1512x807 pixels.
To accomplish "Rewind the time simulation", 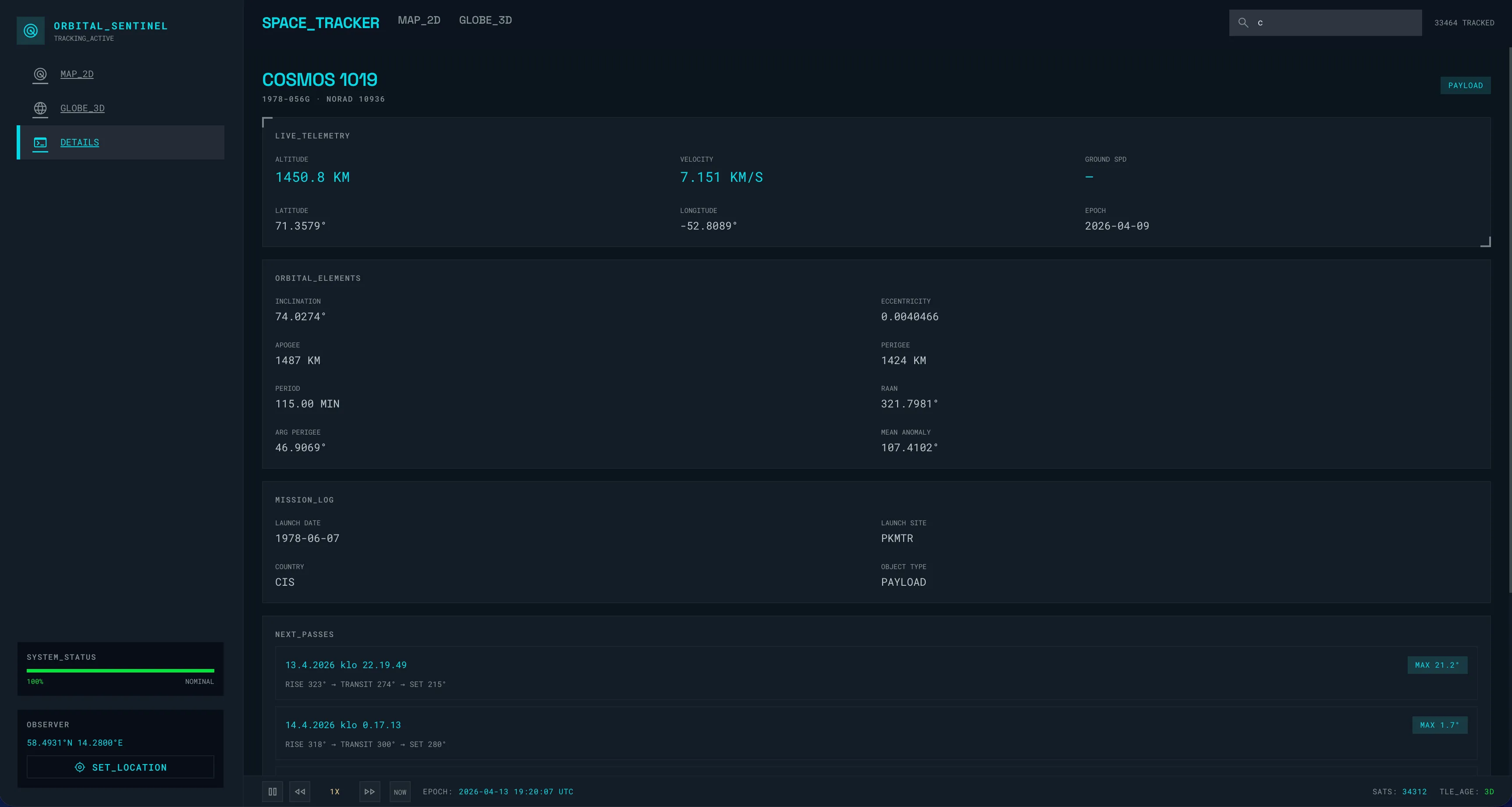I will (300, 792).
